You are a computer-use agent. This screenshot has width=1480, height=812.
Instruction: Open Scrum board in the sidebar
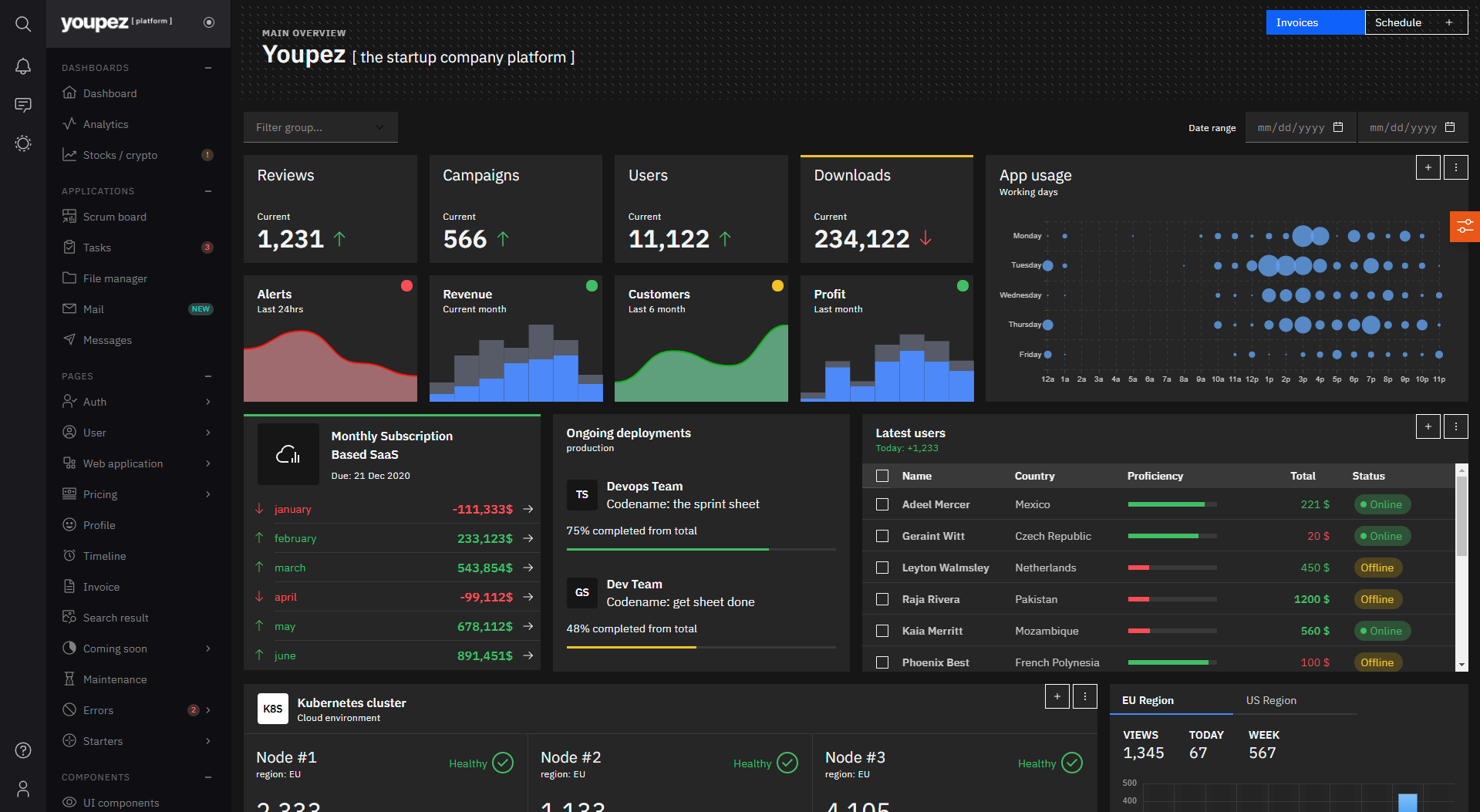coord(138,217)
